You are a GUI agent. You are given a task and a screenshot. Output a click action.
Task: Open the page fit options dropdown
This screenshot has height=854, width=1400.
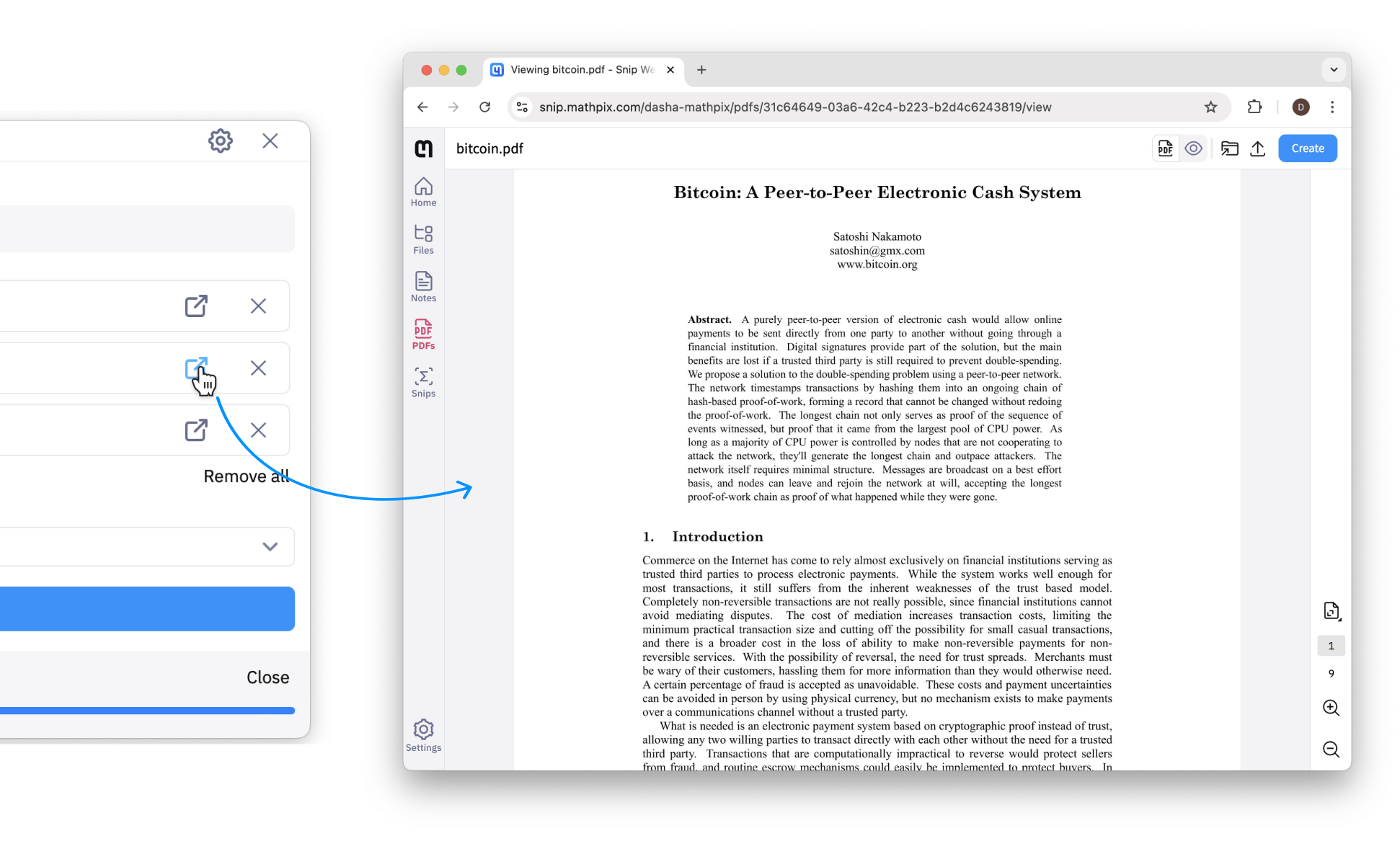[1332, 610]
